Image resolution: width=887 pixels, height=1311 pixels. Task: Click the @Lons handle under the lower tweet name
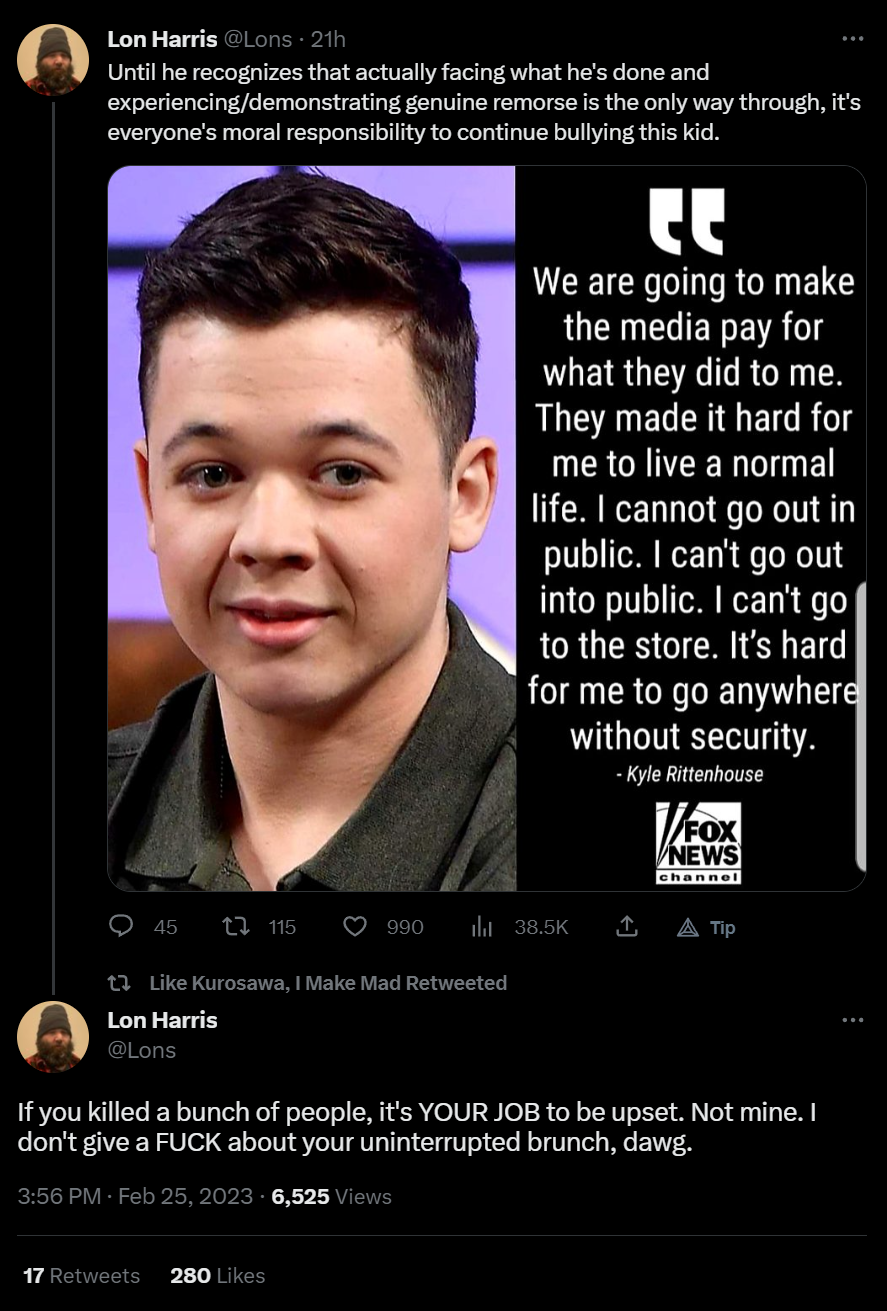coord(141,1050)
